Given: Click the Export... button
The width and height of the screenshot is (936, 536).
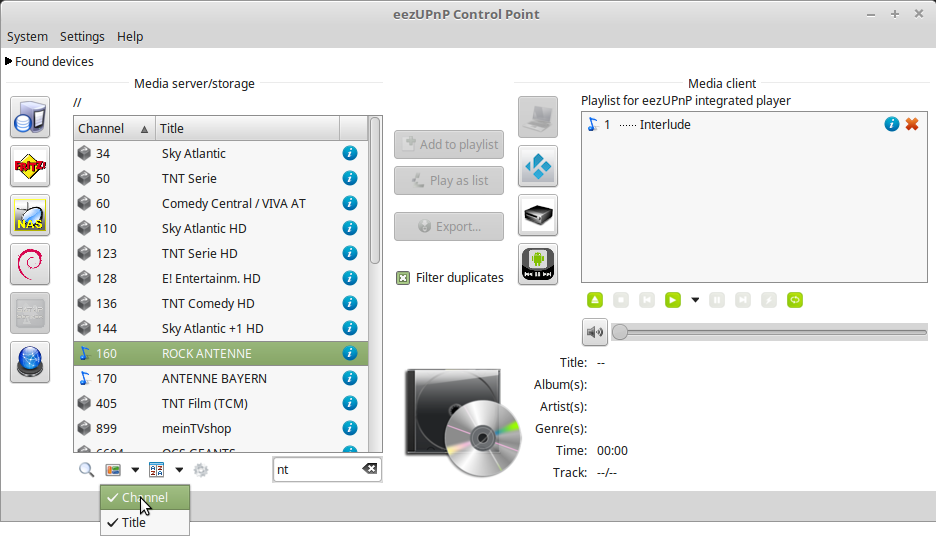Looking at the screenshot, I should (x=449, y=226).
